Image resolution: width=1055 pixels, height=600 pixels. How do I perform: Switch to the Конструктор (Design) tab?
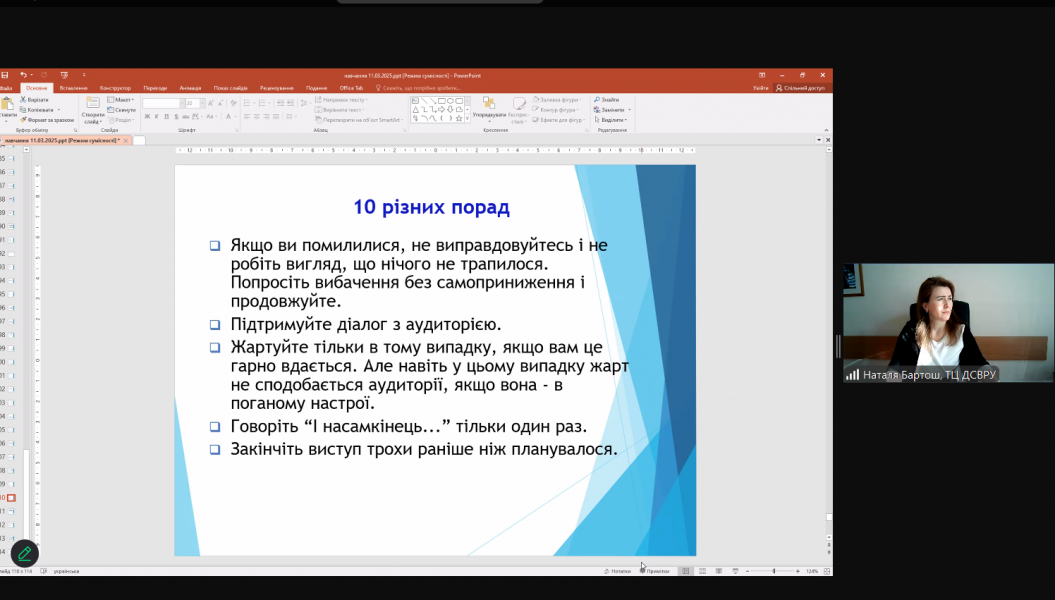[x=115, y=88]
